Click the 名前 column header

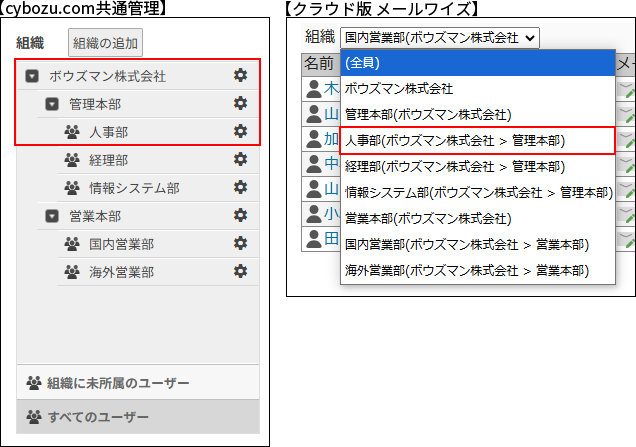pos(320,64)
